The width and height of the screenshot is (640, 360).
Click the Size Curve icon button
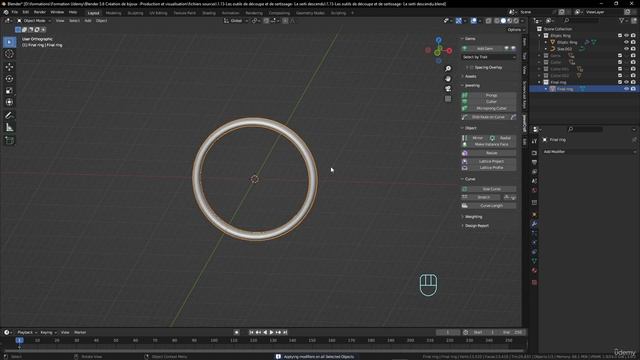[x=464, y=189]
